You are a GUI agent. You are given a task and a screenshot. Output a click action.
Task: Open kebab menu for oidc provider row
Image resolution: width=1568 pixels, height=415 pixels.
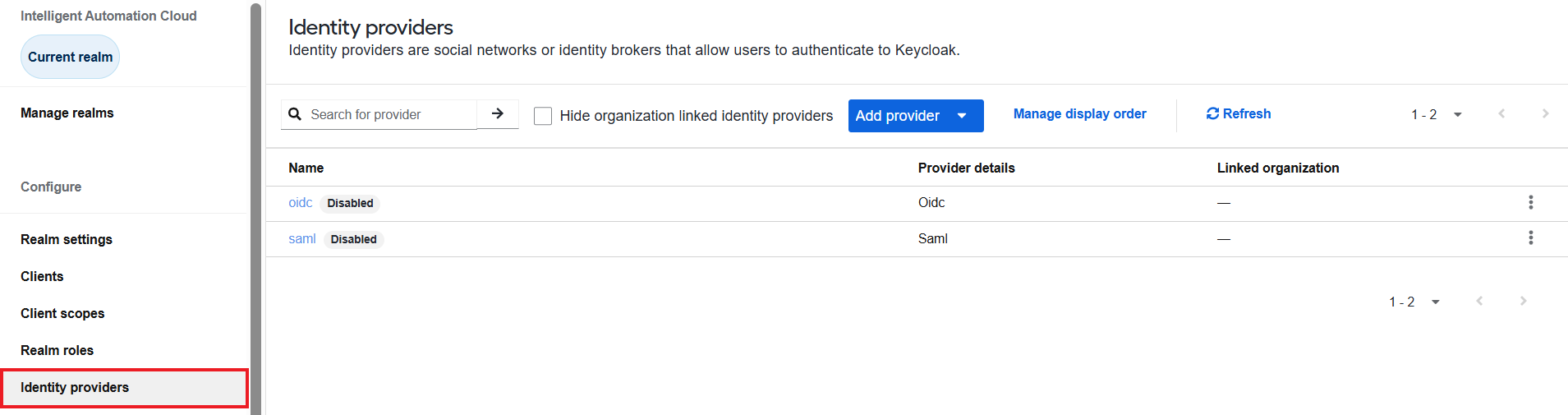click(x=1530, y=202)
